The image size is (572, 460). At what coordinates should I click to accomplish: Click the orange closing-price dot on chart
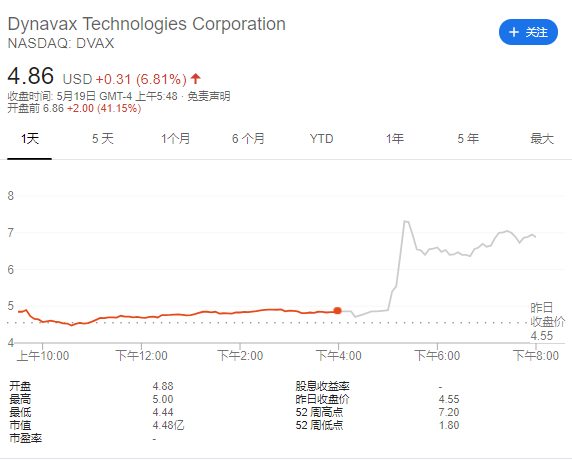[337, 310]
